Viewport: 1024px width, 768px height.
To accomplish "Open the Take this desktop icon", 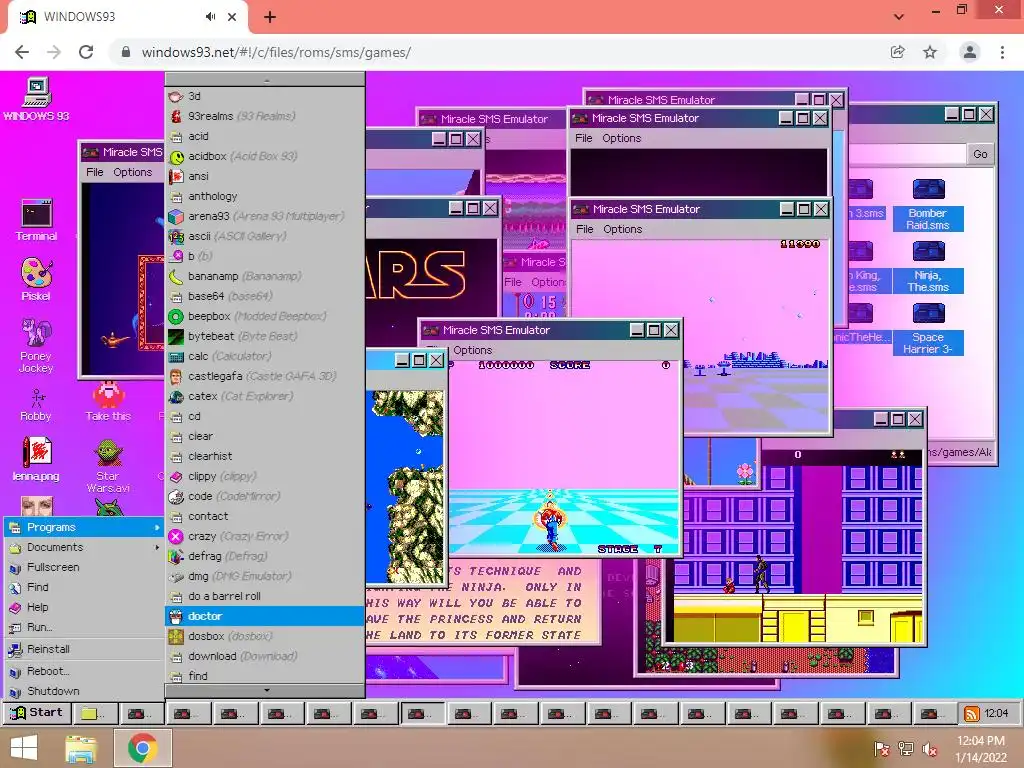I will click(x=108, y=401).
